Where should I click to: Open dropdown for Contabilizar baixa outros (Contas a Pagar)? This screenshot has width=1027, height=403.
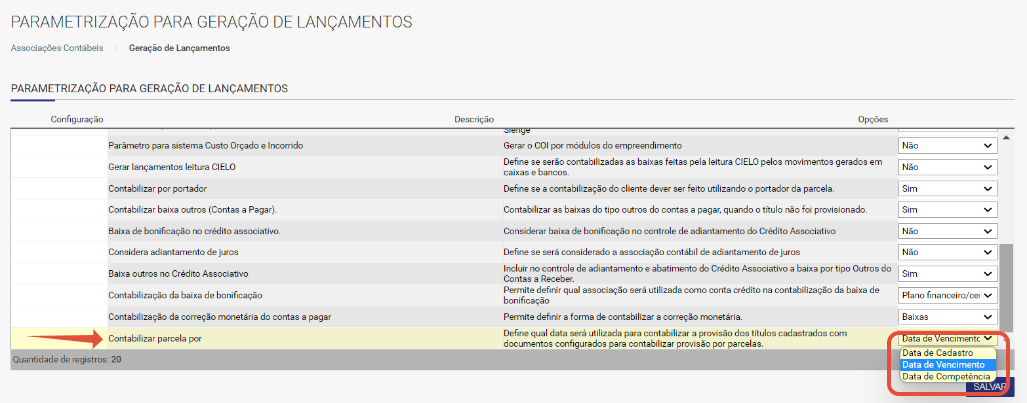tap(947, 210)
